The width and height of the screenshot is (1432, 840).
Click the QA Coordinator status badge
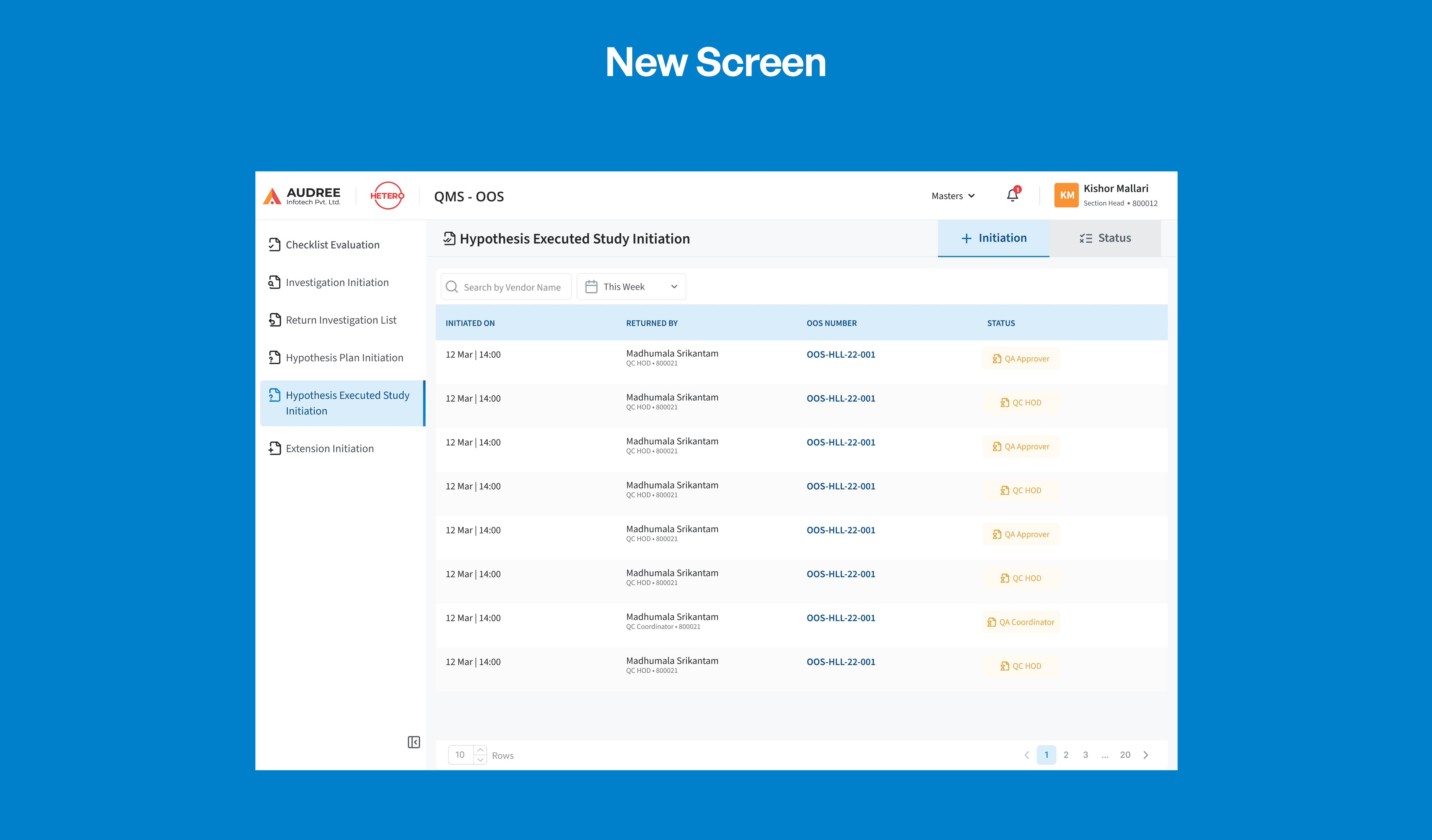(1021, 622)
